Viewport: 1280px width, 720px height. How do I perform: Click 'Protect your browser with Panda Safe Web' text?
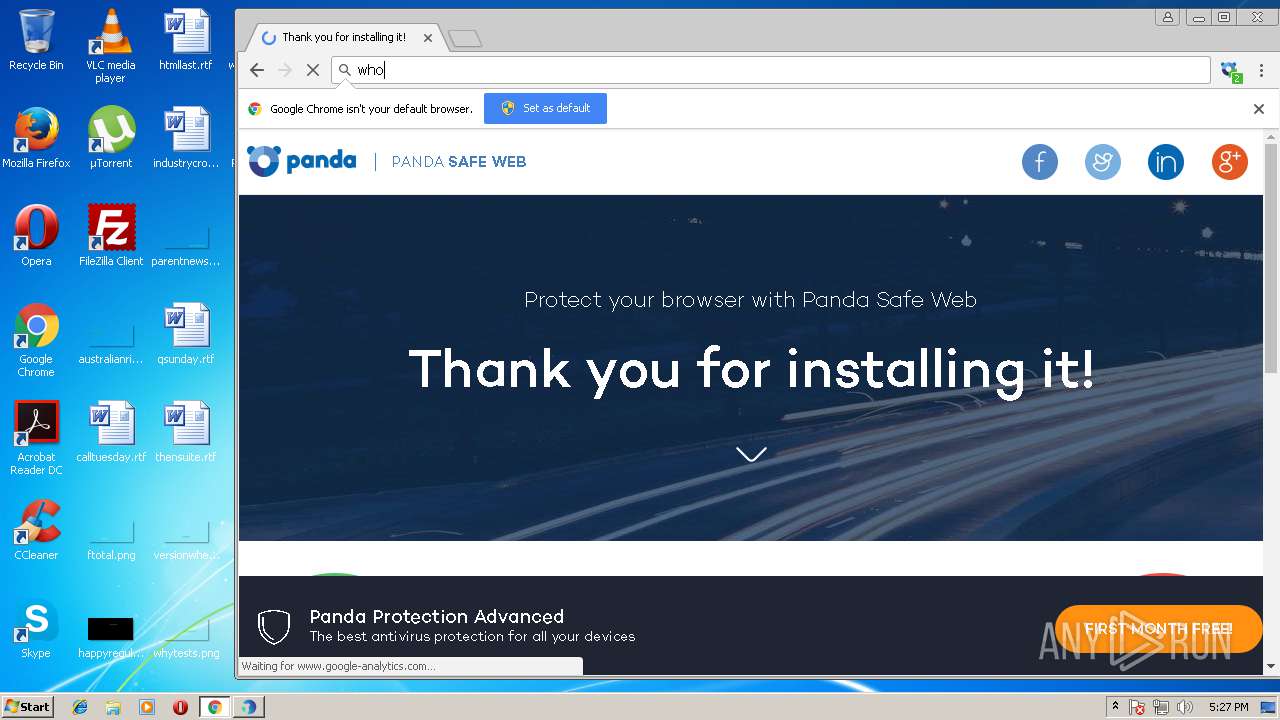[750, 300]
